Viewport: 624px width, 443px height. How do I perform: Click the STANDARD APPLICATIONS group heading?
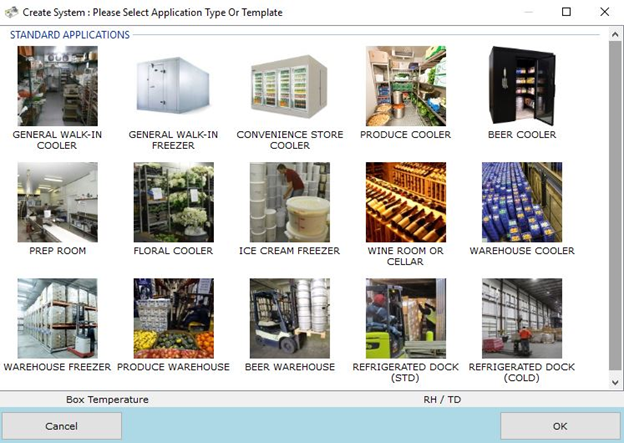[x=70, y=35]
